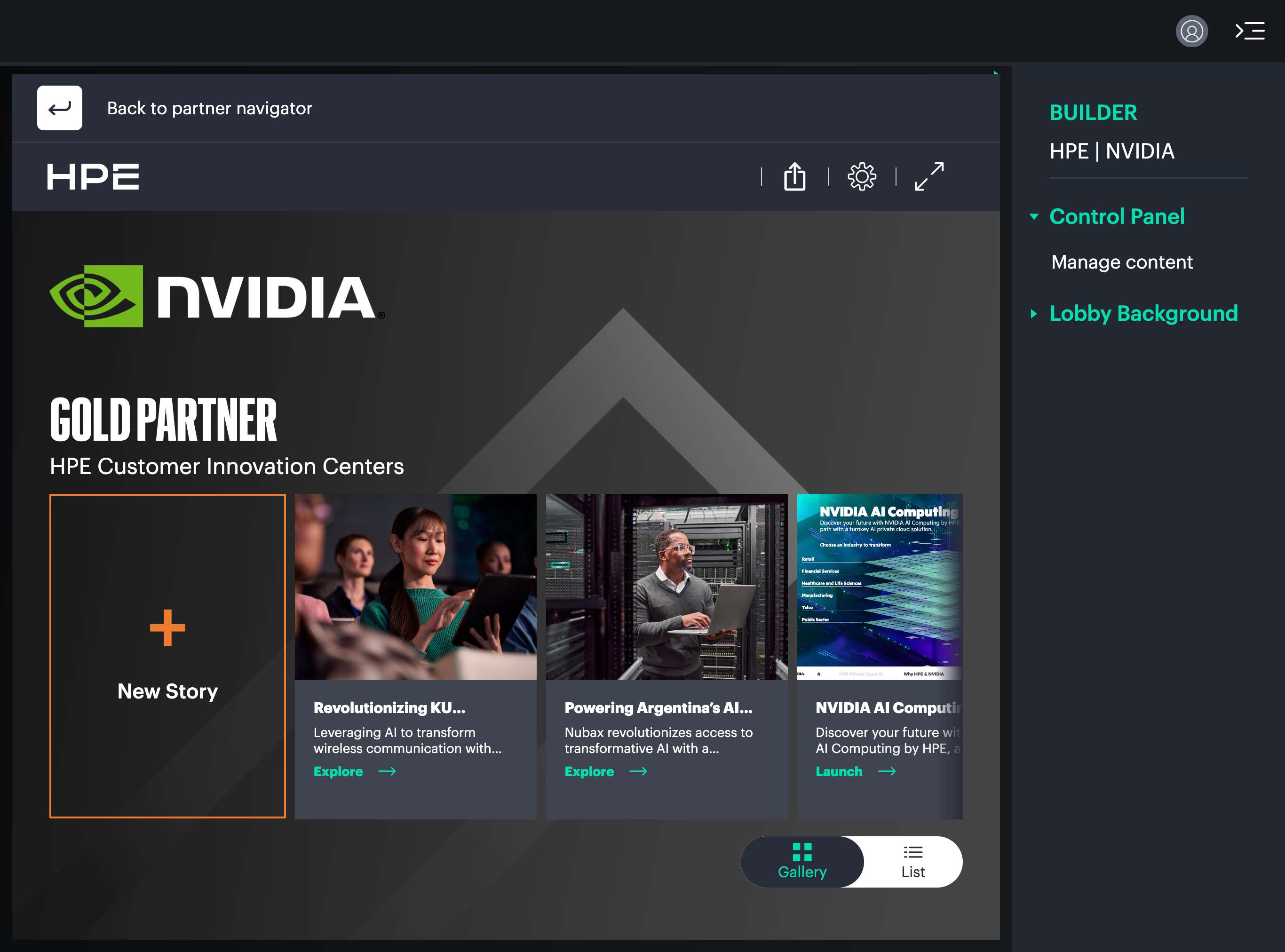This screenshot has width=1285, height=952.
Task: Click Leveraging AI to transform description
Action: pos(407,740)
